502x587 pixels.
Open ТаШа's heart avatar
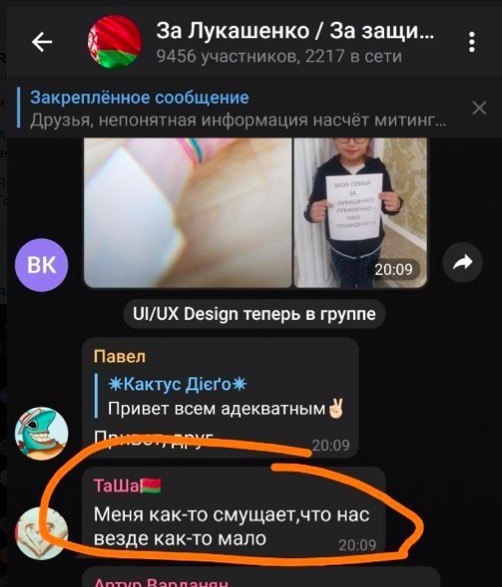point(42,533)
